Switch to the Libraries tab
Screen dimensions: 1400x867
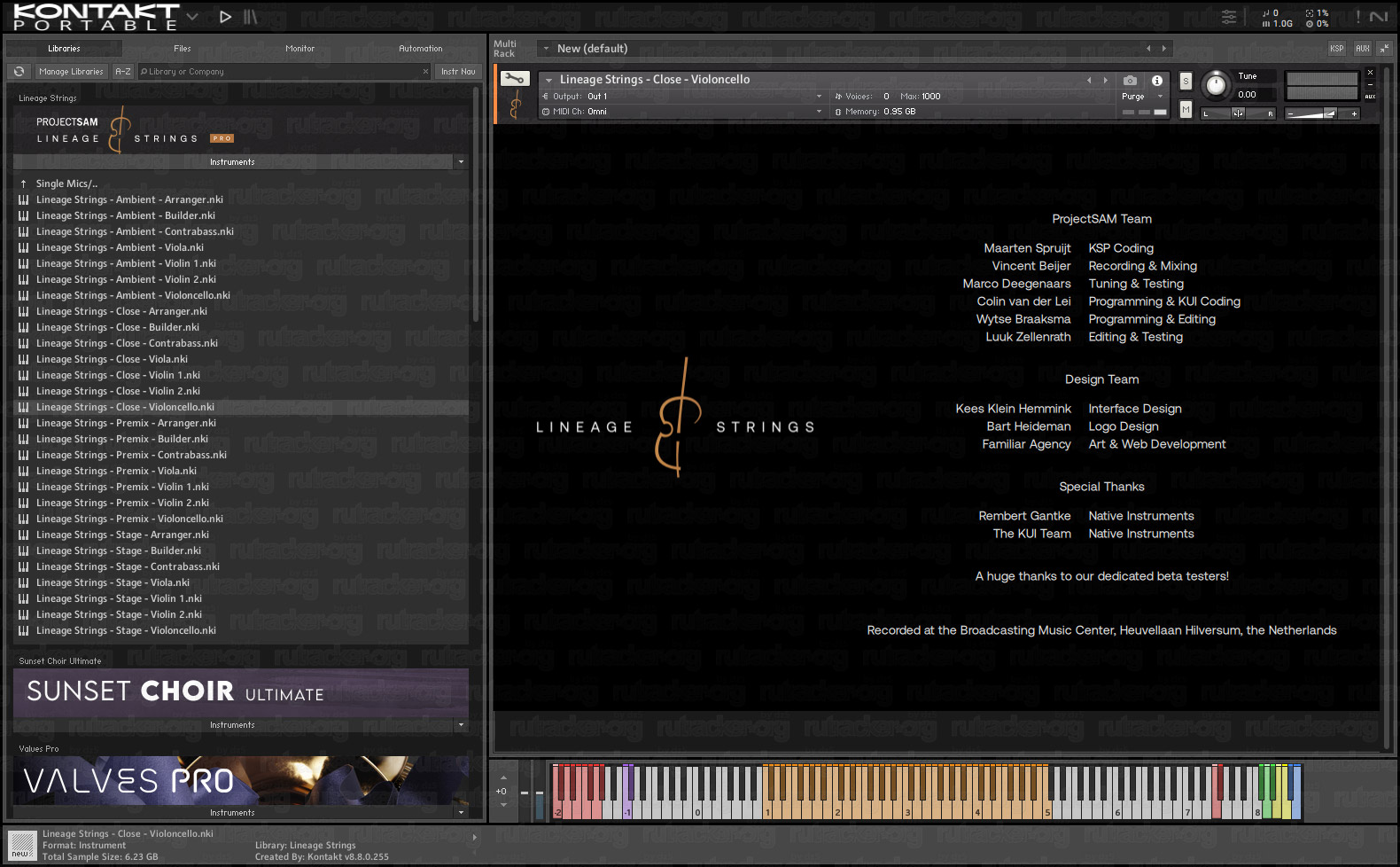coord(64,49)
